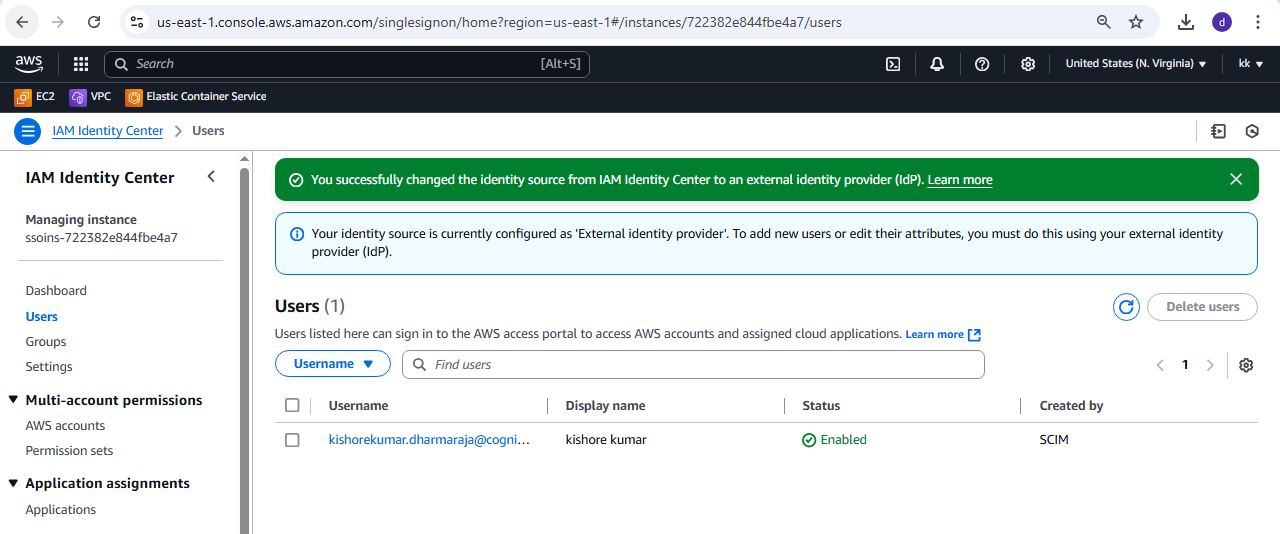Screen dimensions: 1280x534
Task: Open the United States (N. Virginia) region dropdown
Action: [x=1136, y=64]
